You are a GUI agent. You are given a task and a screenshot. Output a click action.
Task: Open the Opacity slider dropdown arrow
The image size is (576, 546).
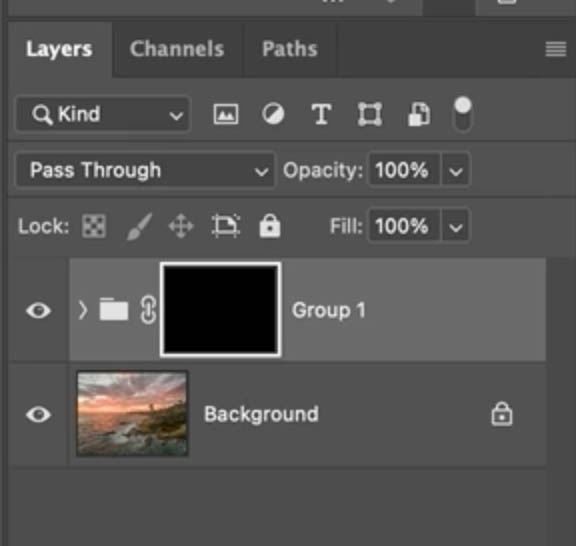(456, 170)
